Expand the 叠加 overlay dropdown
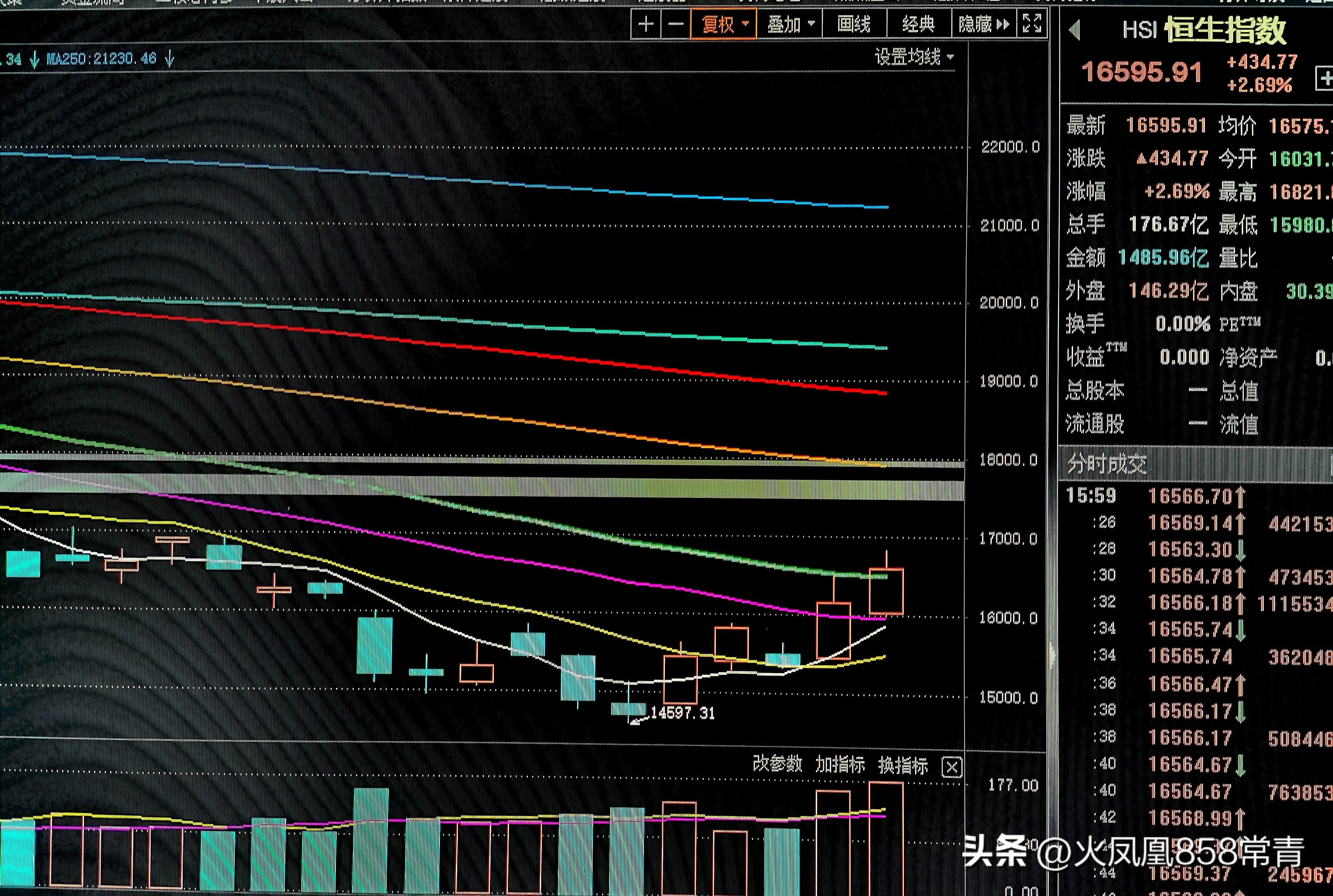Viewport: 1333px width, 896px height. (790, 25)
